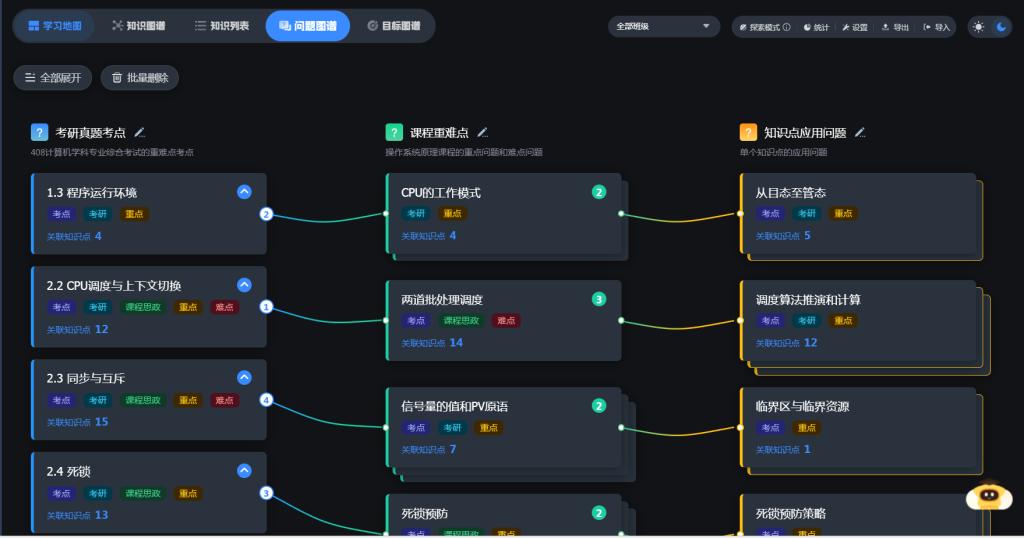Image resolution: width=1024 pixels, height=538 pixels.
Task: Collapse the 1.3 程序运行环境 card chevron
Action: coord(244,192)
